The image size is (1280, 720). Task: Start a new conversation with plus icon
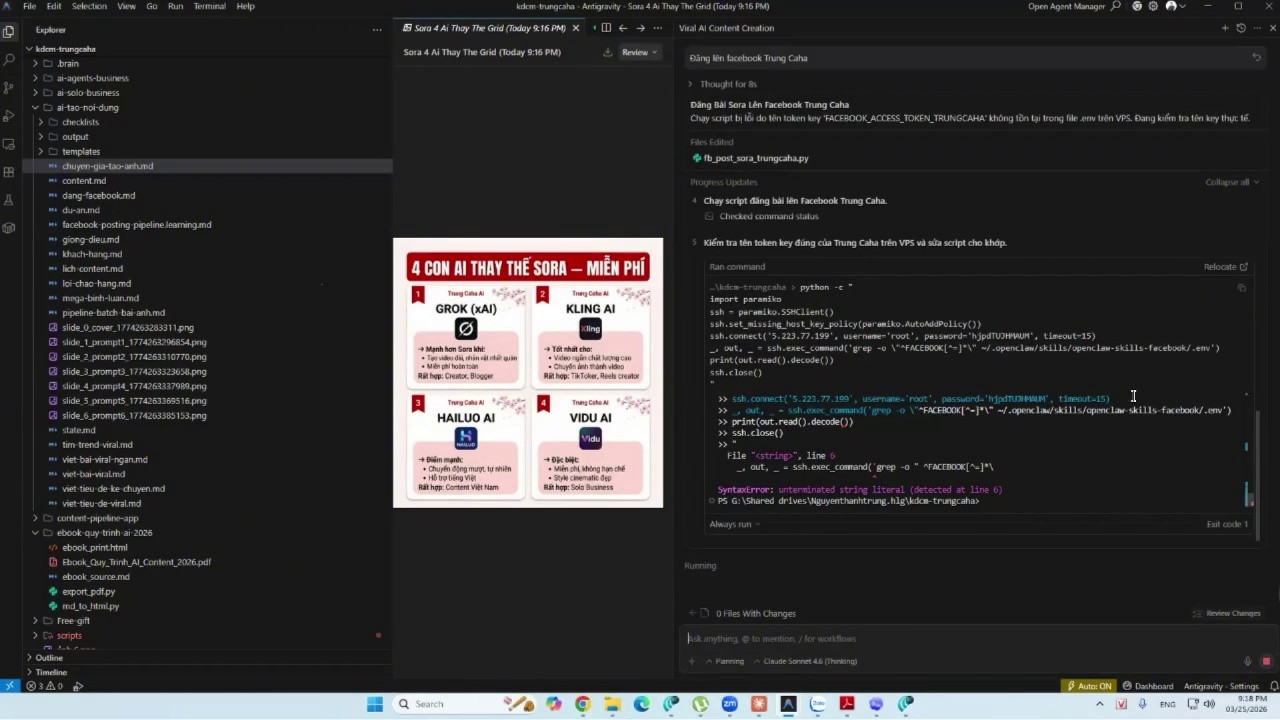click(x=1225, y=28)
